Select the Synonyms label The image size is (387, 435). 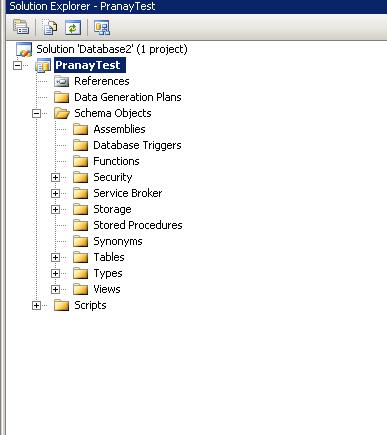pyautogui.click(x=118, y=241)
